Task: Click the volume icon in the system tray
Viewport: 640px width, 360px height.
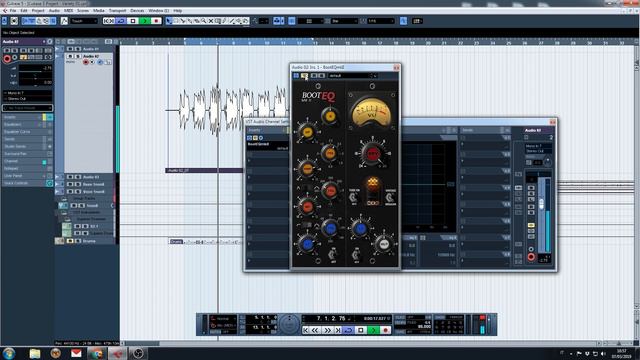Action: 603,353
